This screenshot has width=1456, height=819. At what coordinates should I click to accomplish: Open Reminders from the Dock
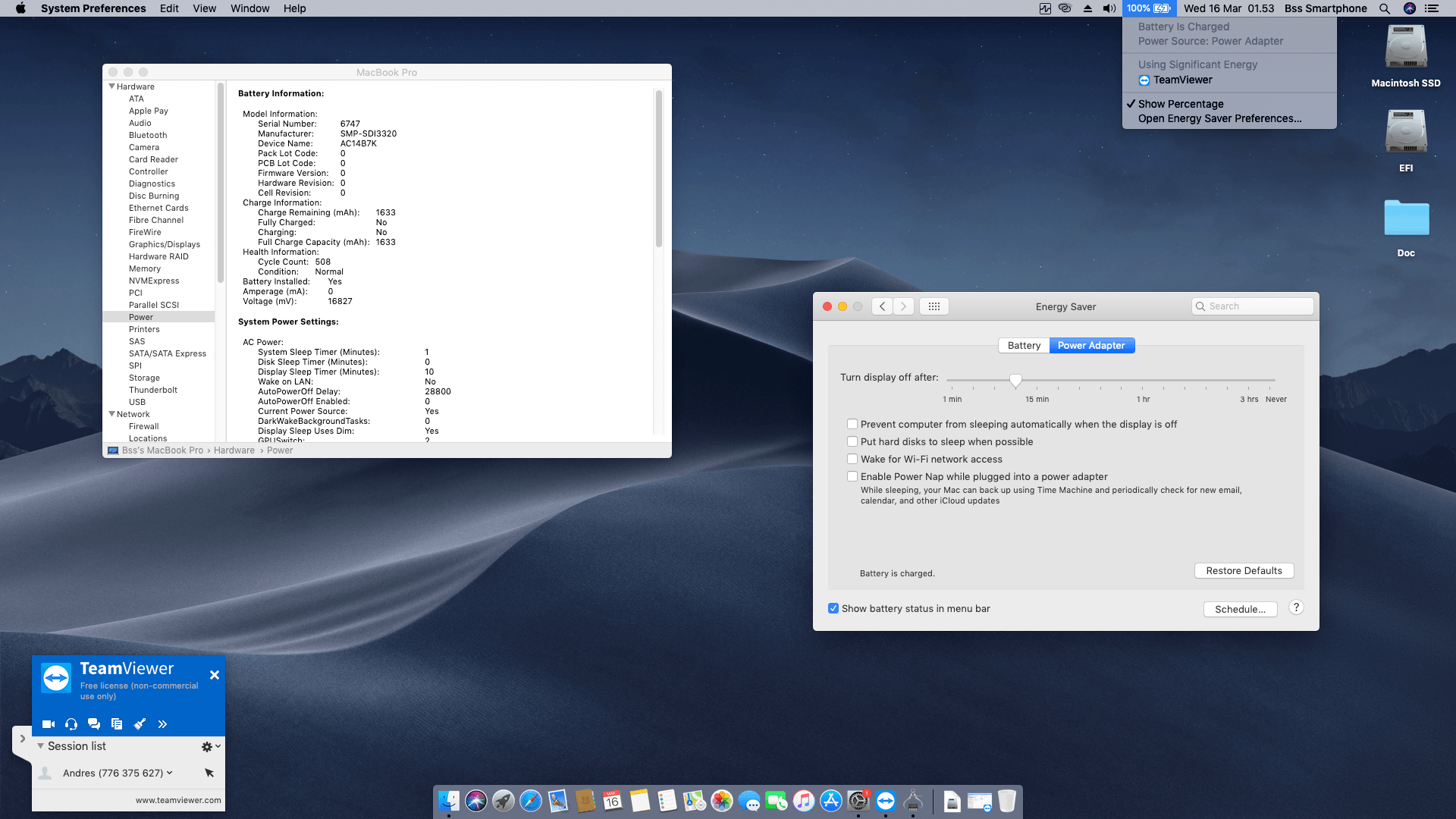click(x=667, y=801)
